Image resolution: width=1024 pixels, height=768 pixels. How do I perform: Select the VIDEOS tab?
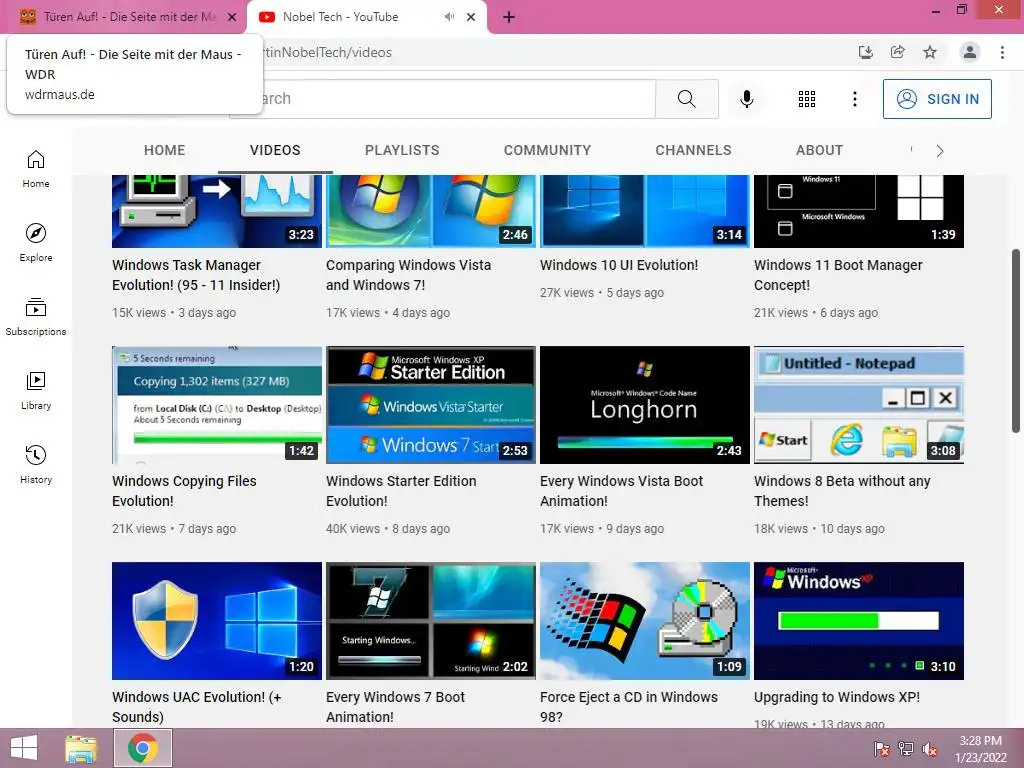click(275, 150)
